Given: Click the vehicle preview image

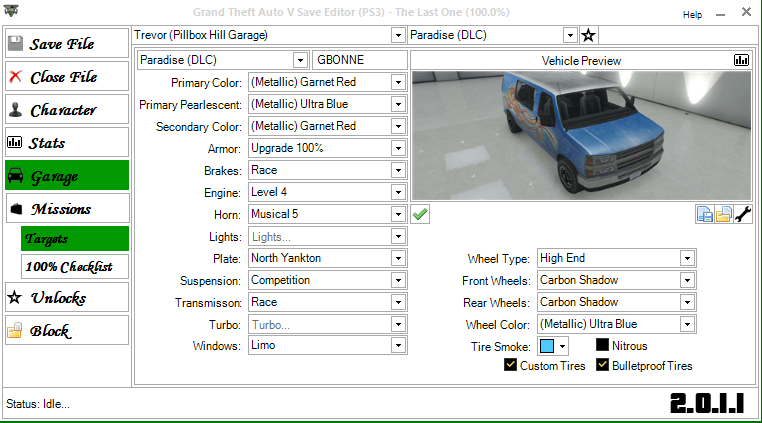Looking at the screenshot, I should [x=581, y=136].
